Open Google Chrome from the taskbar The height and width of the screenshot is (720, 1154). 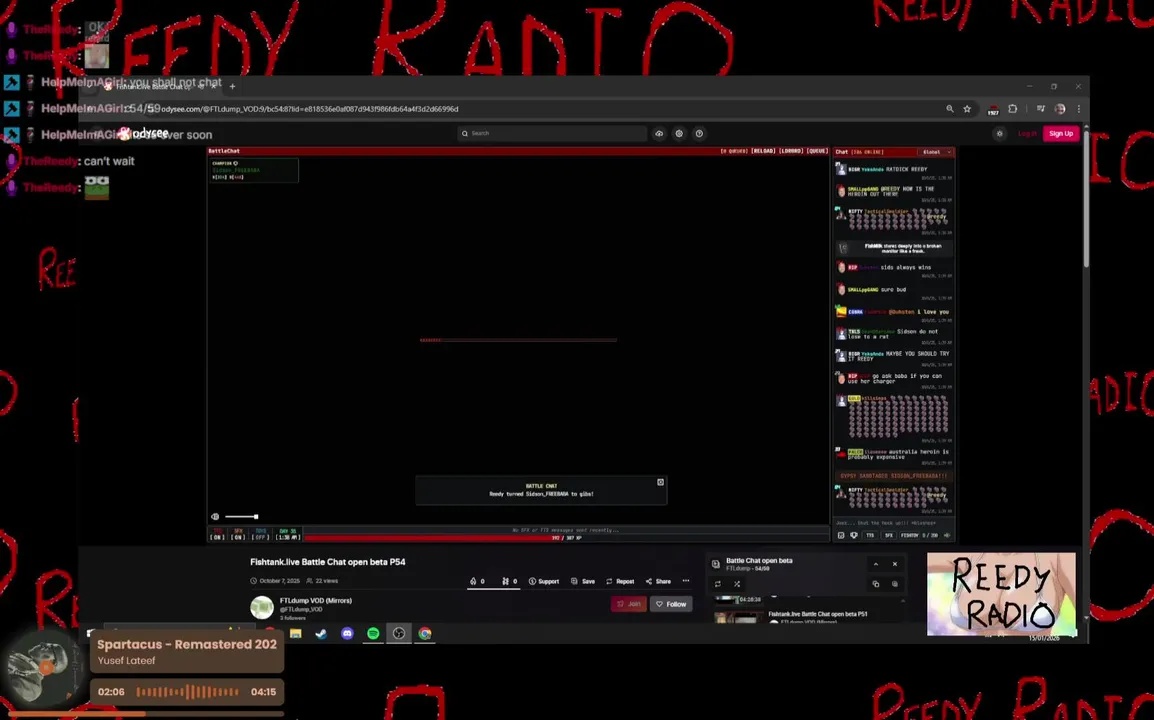[x=425, y=633]
